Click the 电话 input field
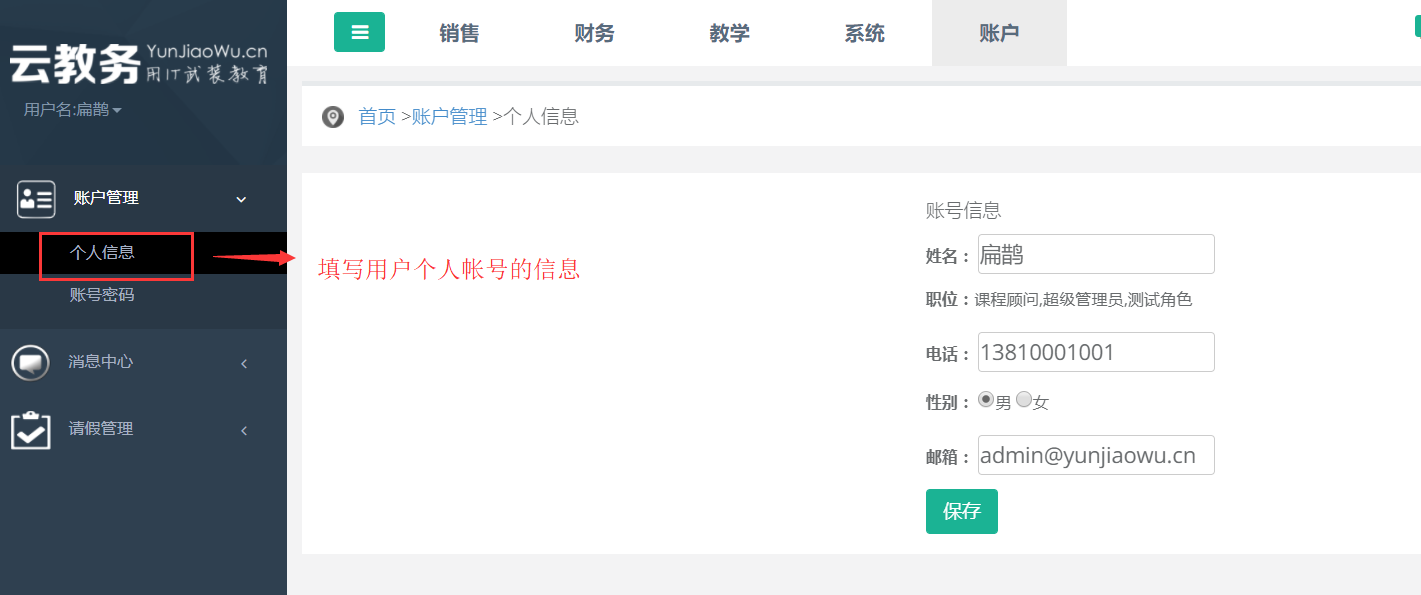Image resolution: width=1421 pixels, height=595 pixels. (1096, 352)
